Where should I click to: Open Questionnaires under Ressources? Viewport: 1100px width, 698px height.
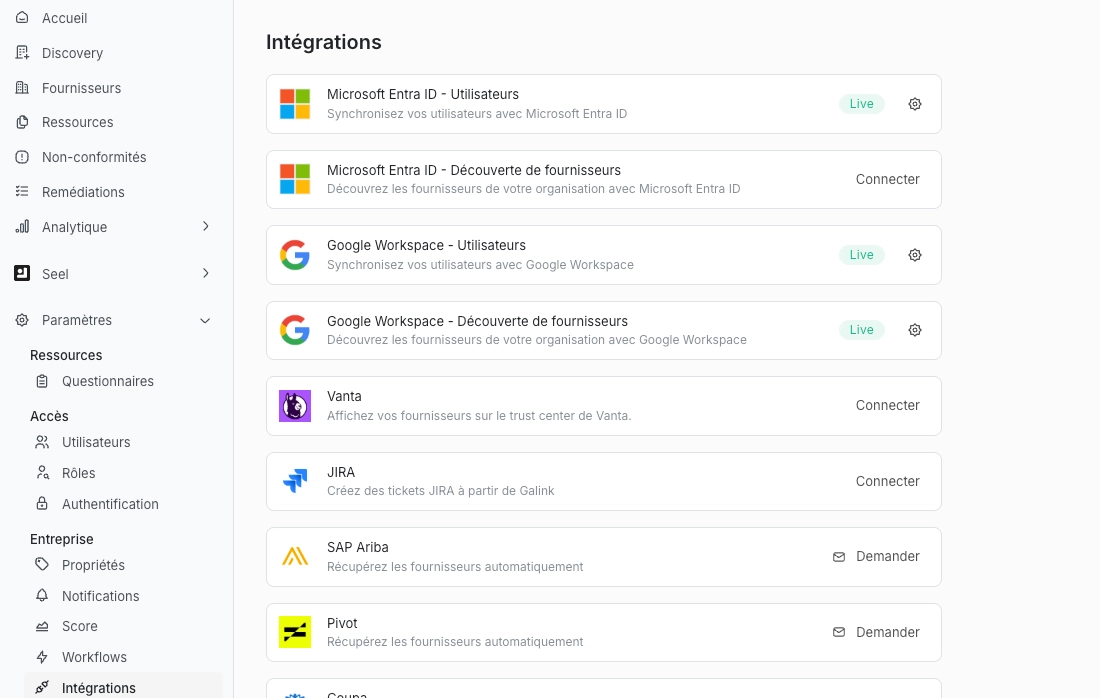point(107,381)
